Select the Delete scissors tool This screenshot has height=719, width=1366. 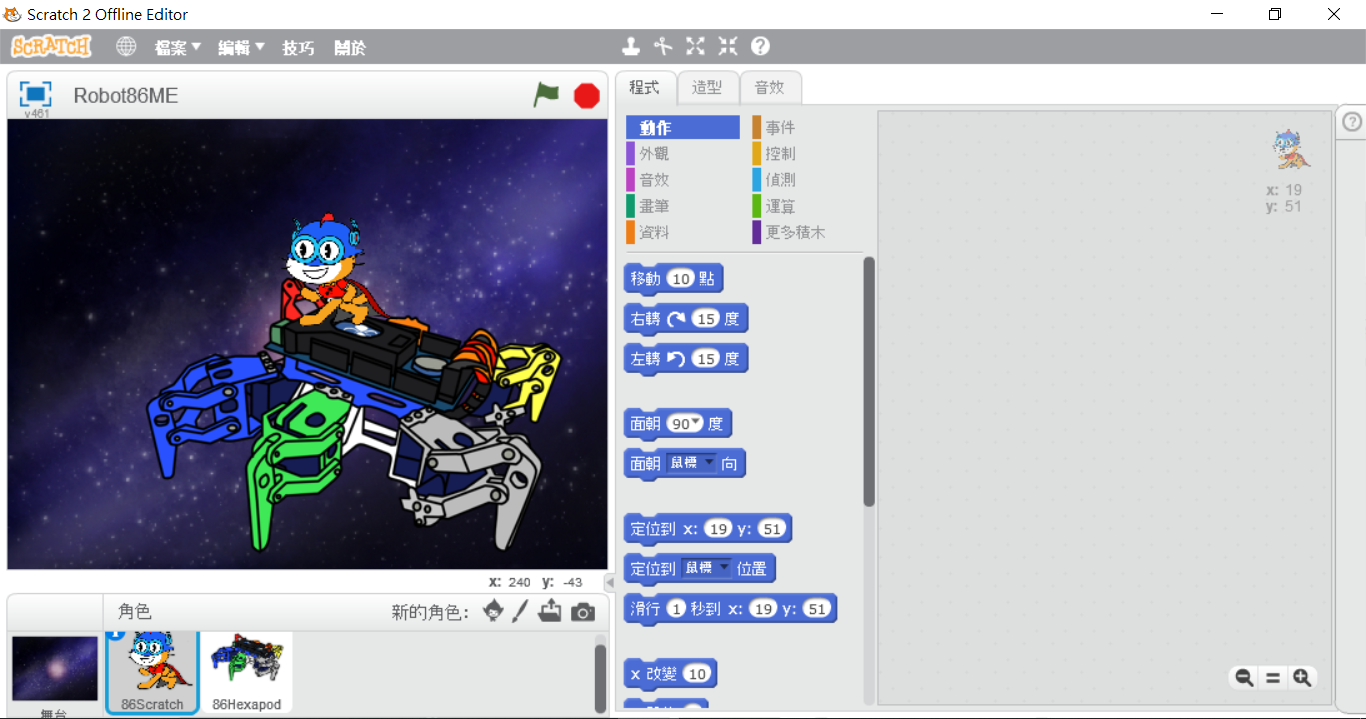(x=663, y=46)
